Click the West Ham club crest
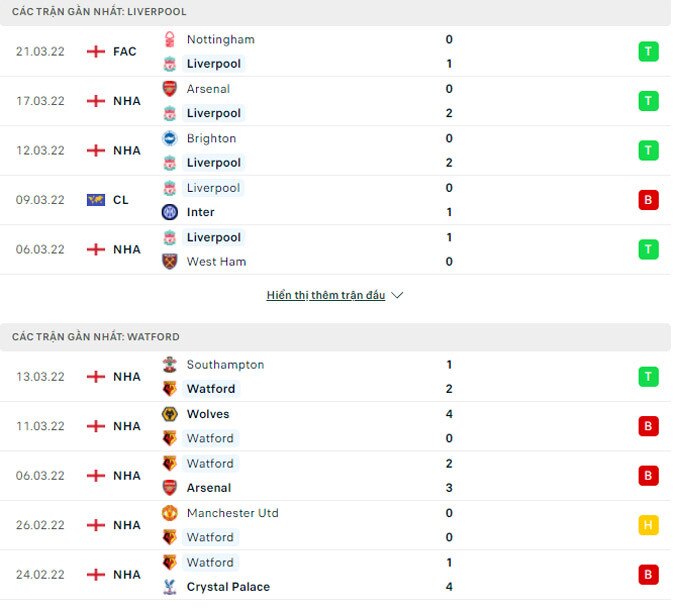The height and width of the screenshot is (610, 680). click(x=170, y=262)
